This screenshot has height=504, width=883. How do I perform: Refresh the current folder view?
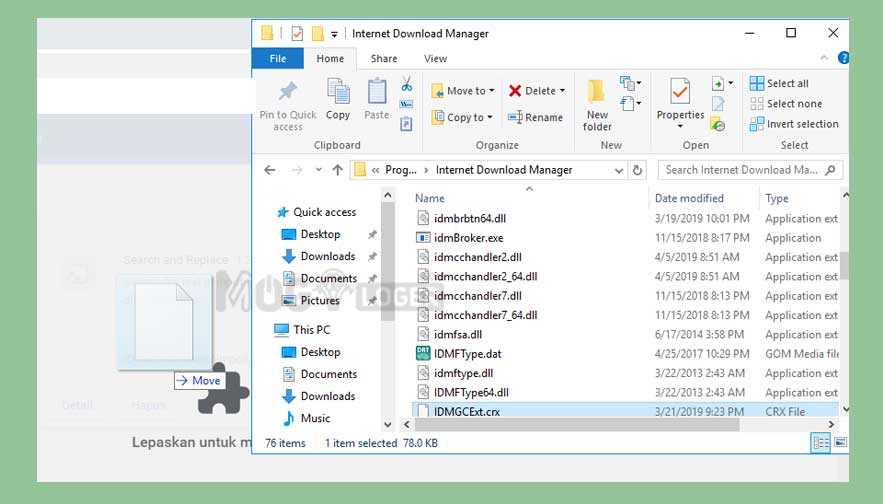click(637, 170)
